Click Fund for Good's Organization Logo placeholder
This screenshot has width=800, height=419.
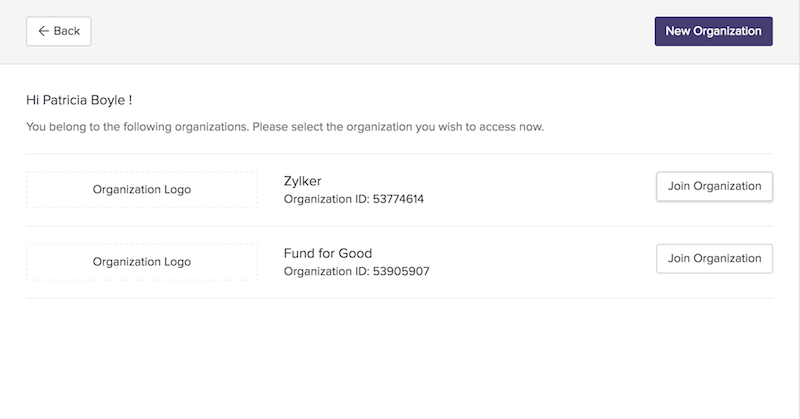coord(141,261)
